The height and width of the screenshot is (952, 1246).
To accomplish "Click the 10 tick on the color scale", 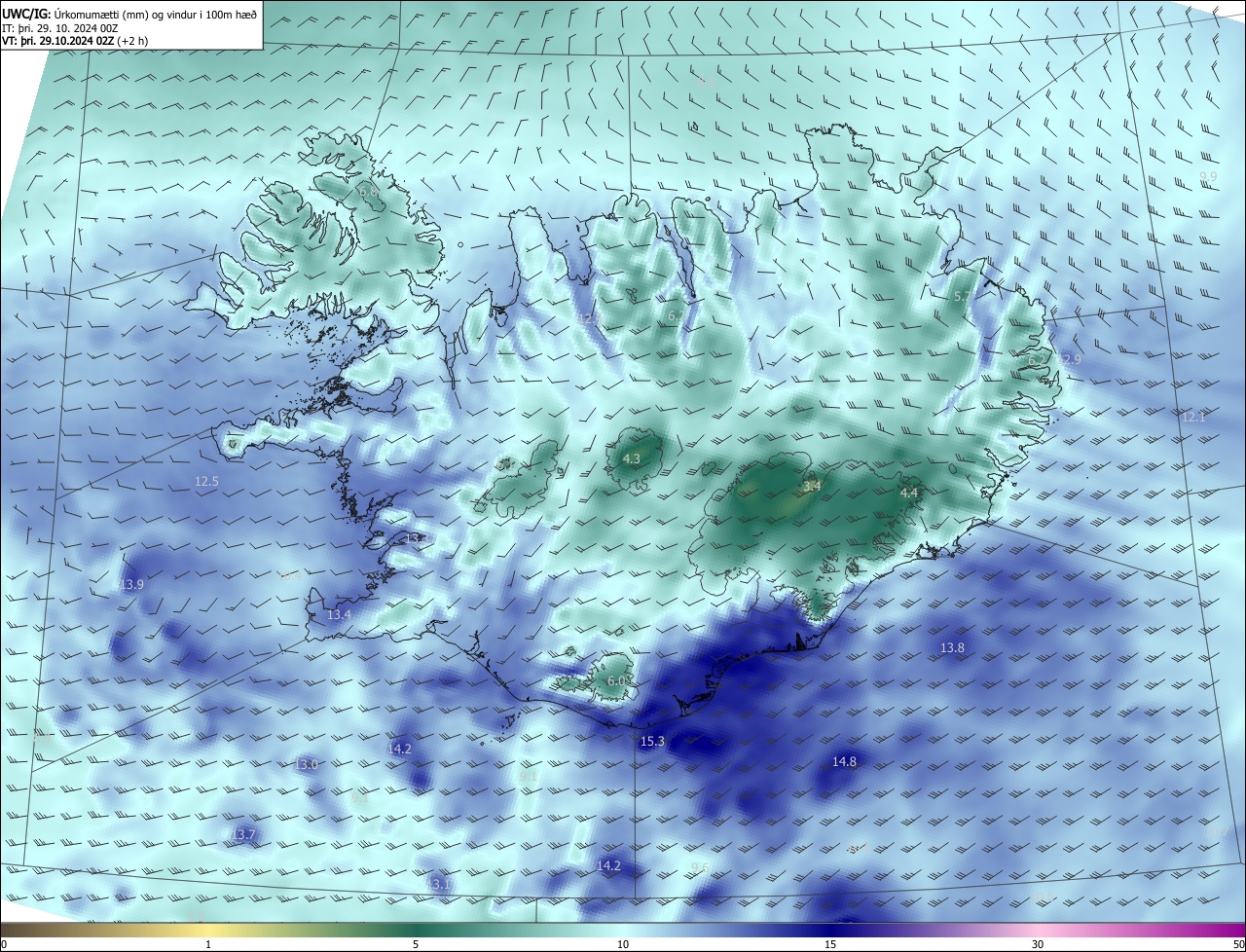I will point(623,944).
